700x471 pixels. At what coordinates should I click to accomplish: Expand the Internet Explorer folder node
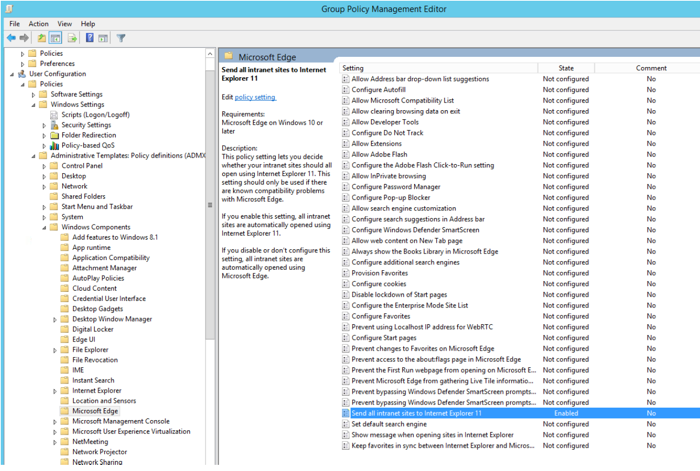(x=55, y=390)
